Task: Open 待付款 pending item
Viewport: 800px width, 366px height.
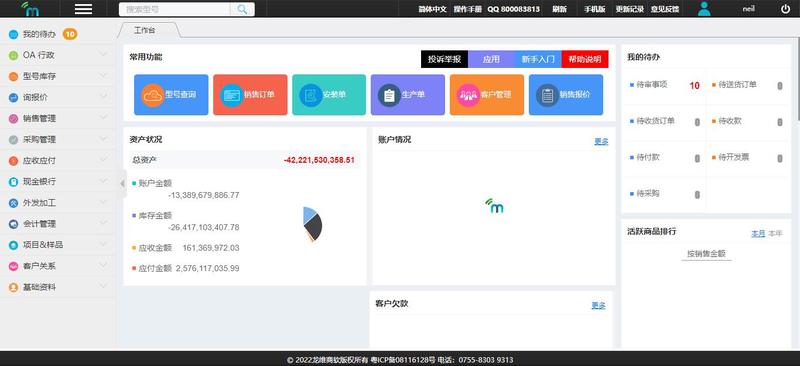Action: (x=665, y=158)
